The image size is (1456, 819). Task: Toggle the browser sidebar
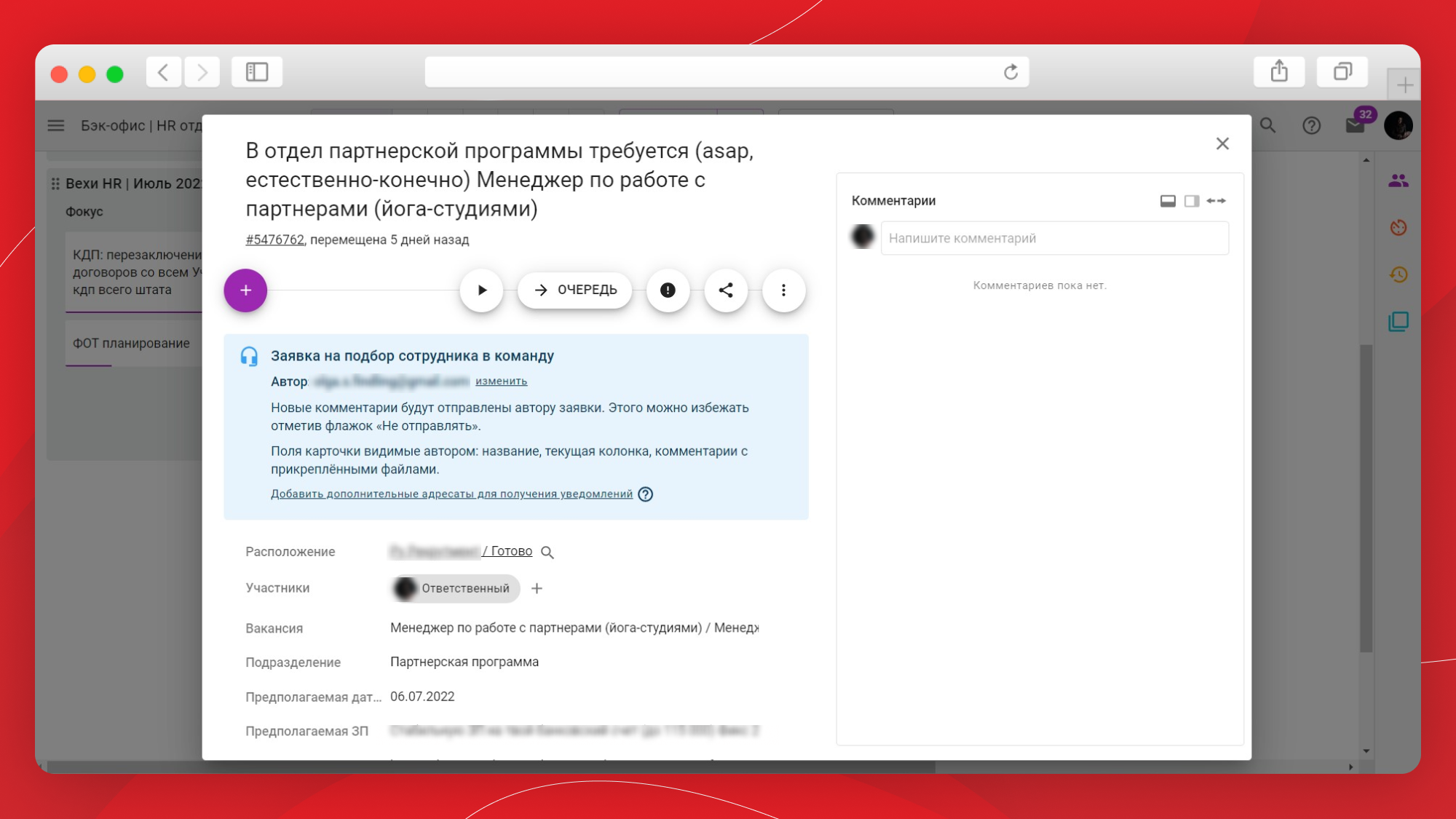pos(257,72)
